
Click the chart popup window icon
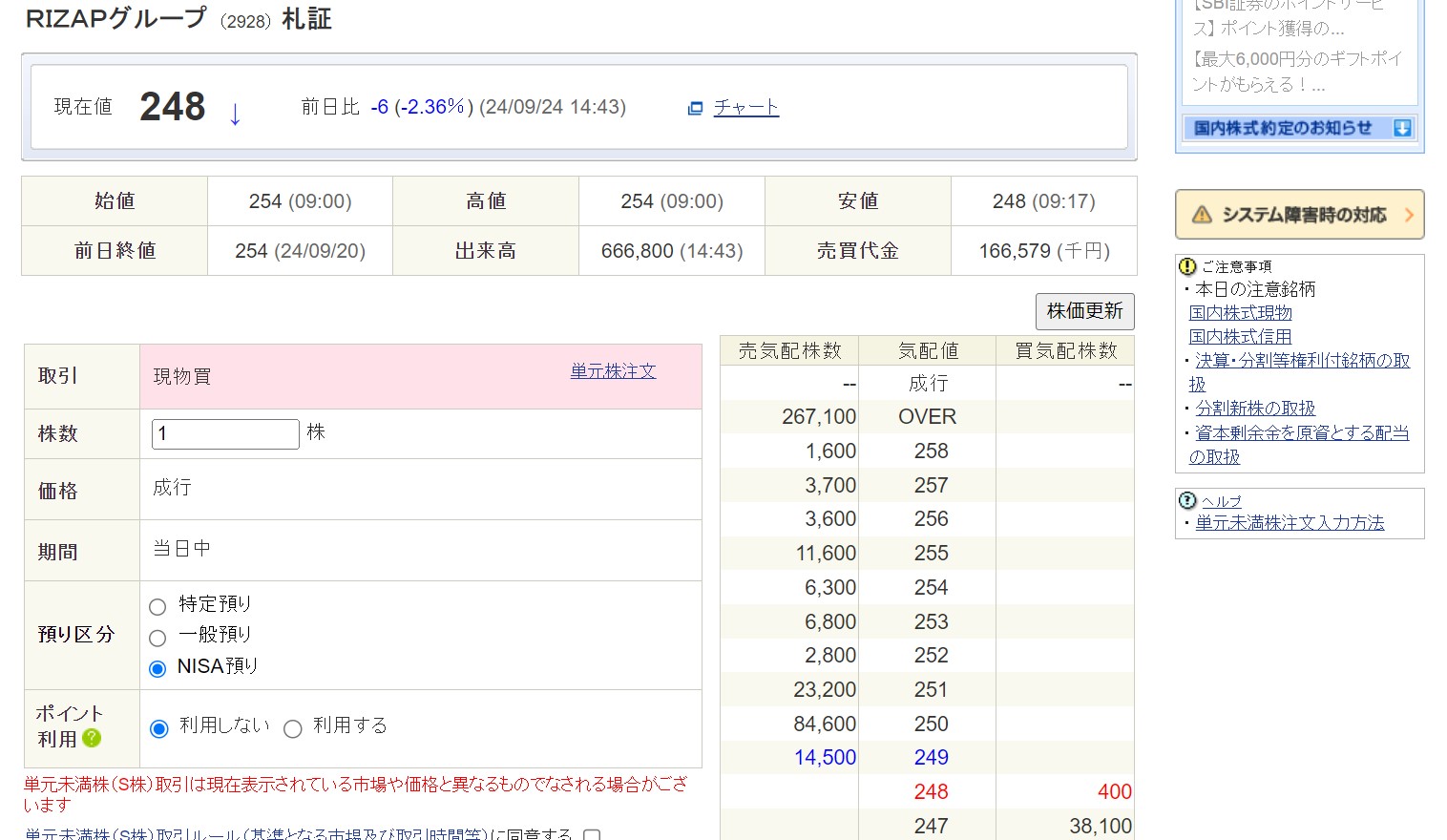(x=695, y=109)
